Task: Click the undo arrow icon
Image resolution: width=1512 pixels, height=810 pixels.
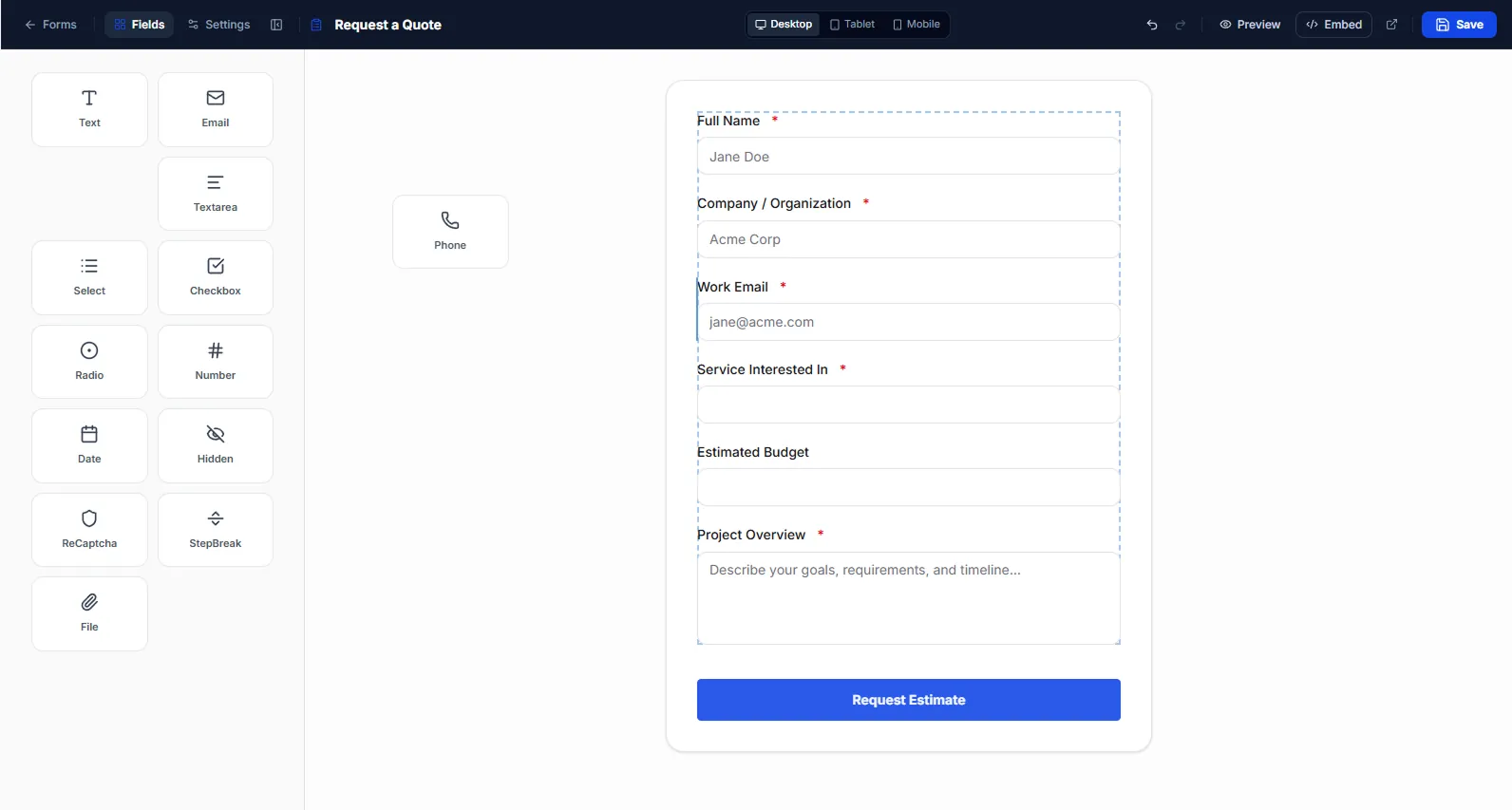Action: tap(1152, 25)
